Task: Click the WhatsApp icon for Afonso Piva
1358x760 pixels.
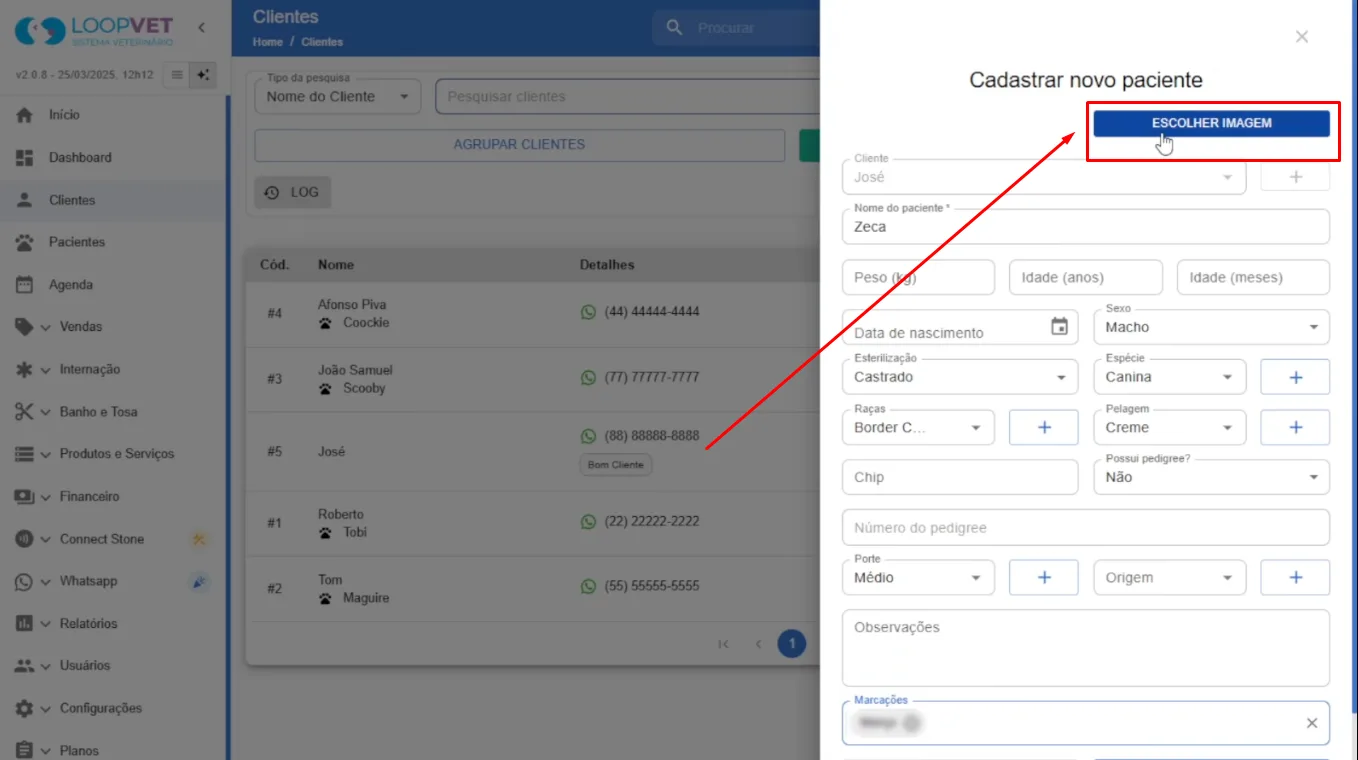Action: point(588,312)
